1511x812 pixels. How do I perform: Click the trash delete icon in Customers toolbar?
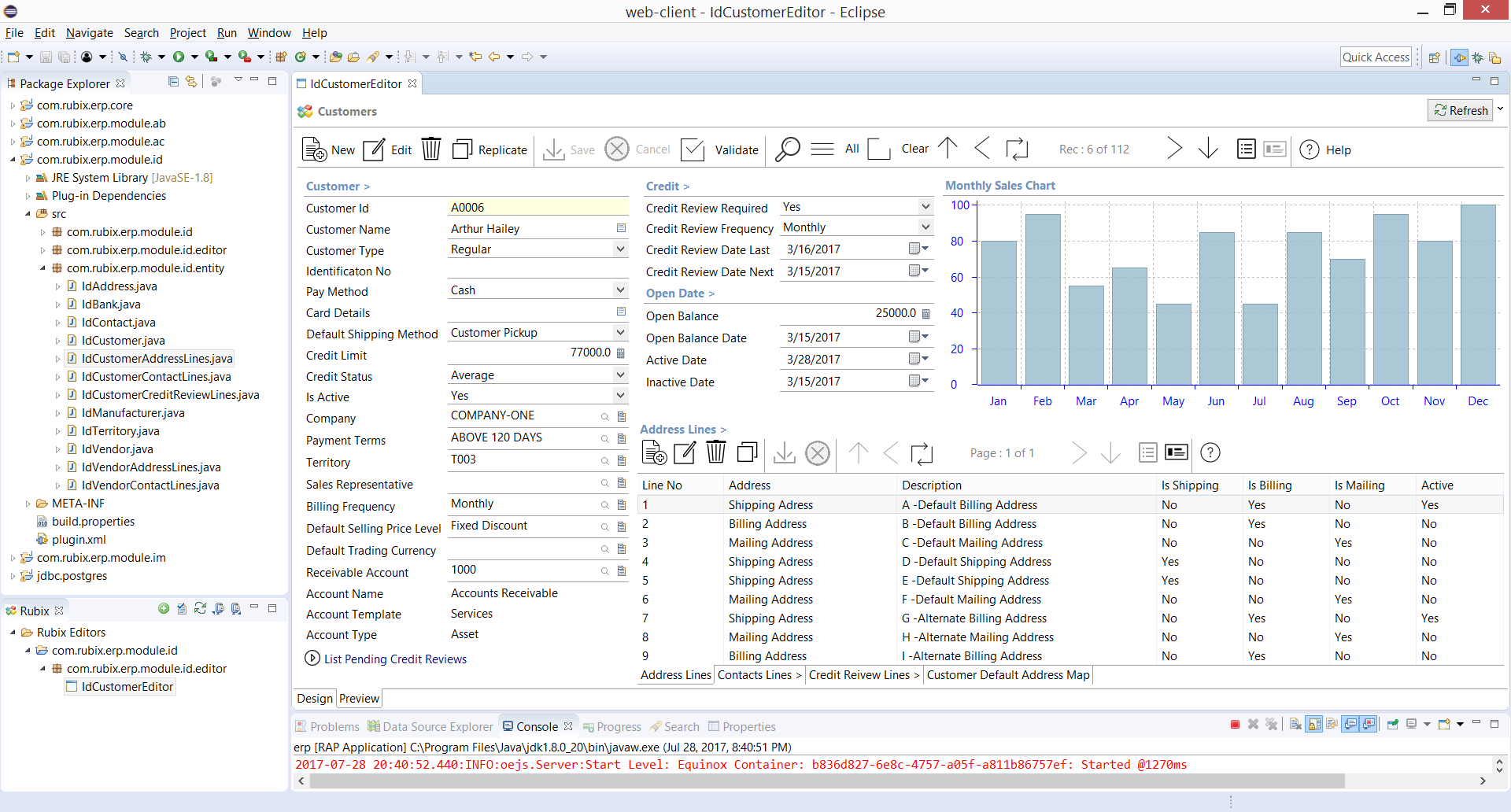pyautogui.click(x=431, y=149)
